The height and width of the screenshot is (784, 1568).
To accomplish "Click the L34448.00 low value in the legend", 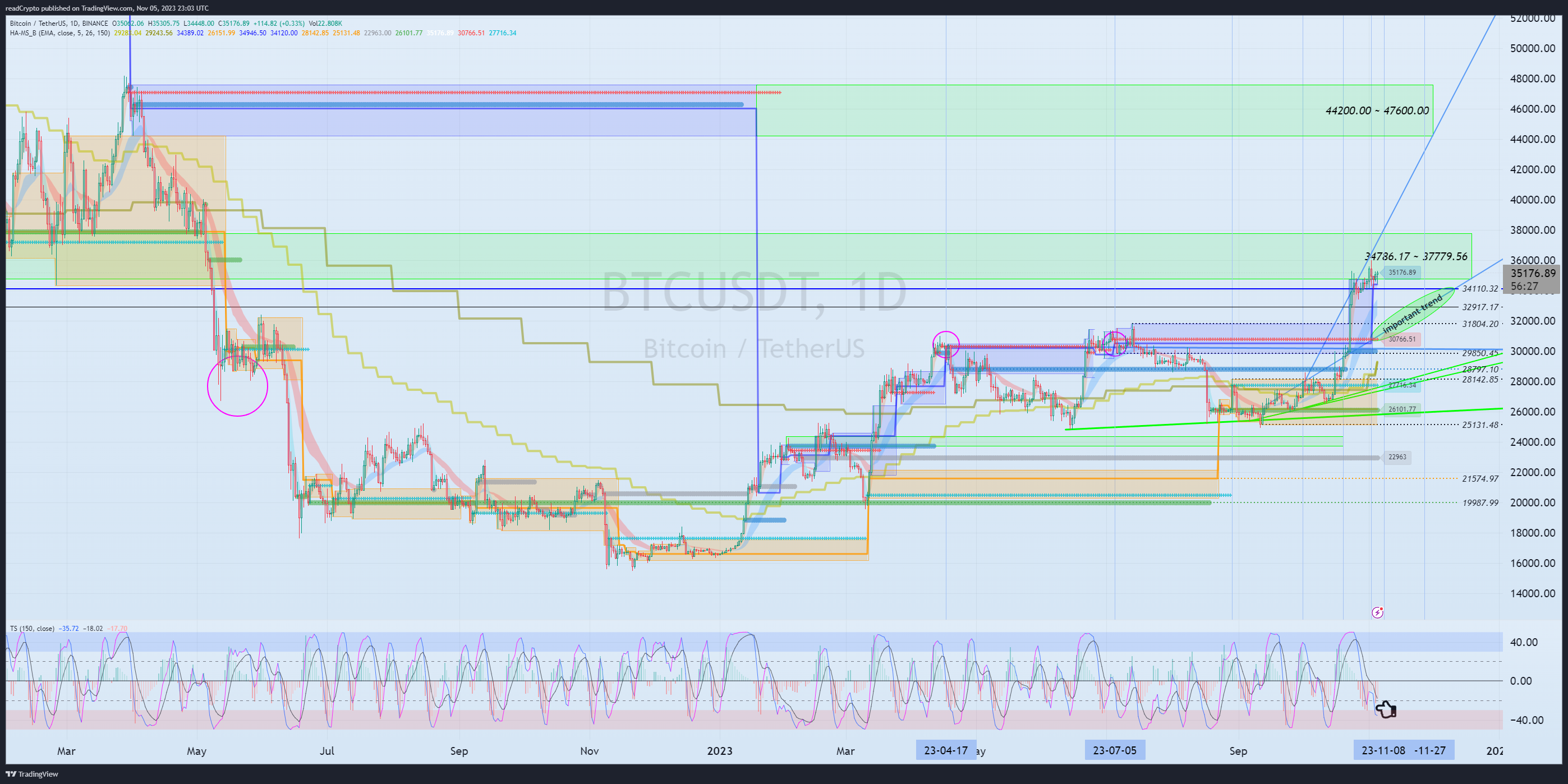I will pos(199,24).
